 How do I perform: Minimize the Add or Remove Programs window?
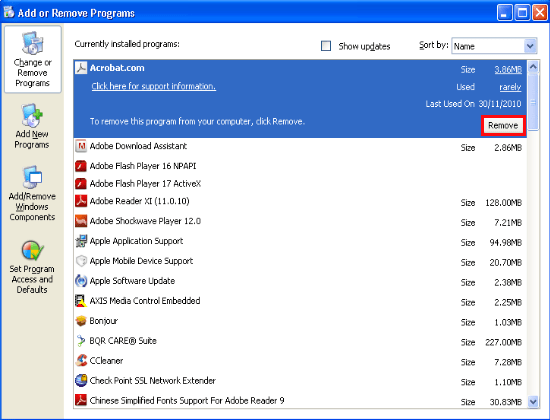504,13
